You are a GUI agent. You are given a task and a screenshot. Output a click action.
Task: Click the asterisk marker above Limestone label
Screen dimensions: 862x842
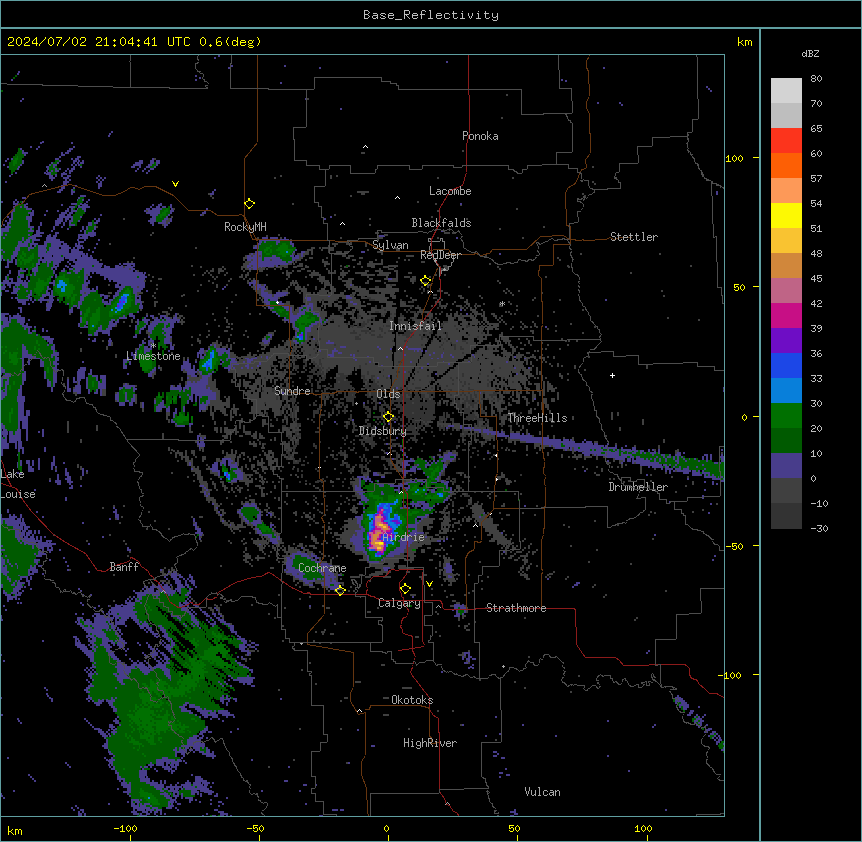point(153,346)
